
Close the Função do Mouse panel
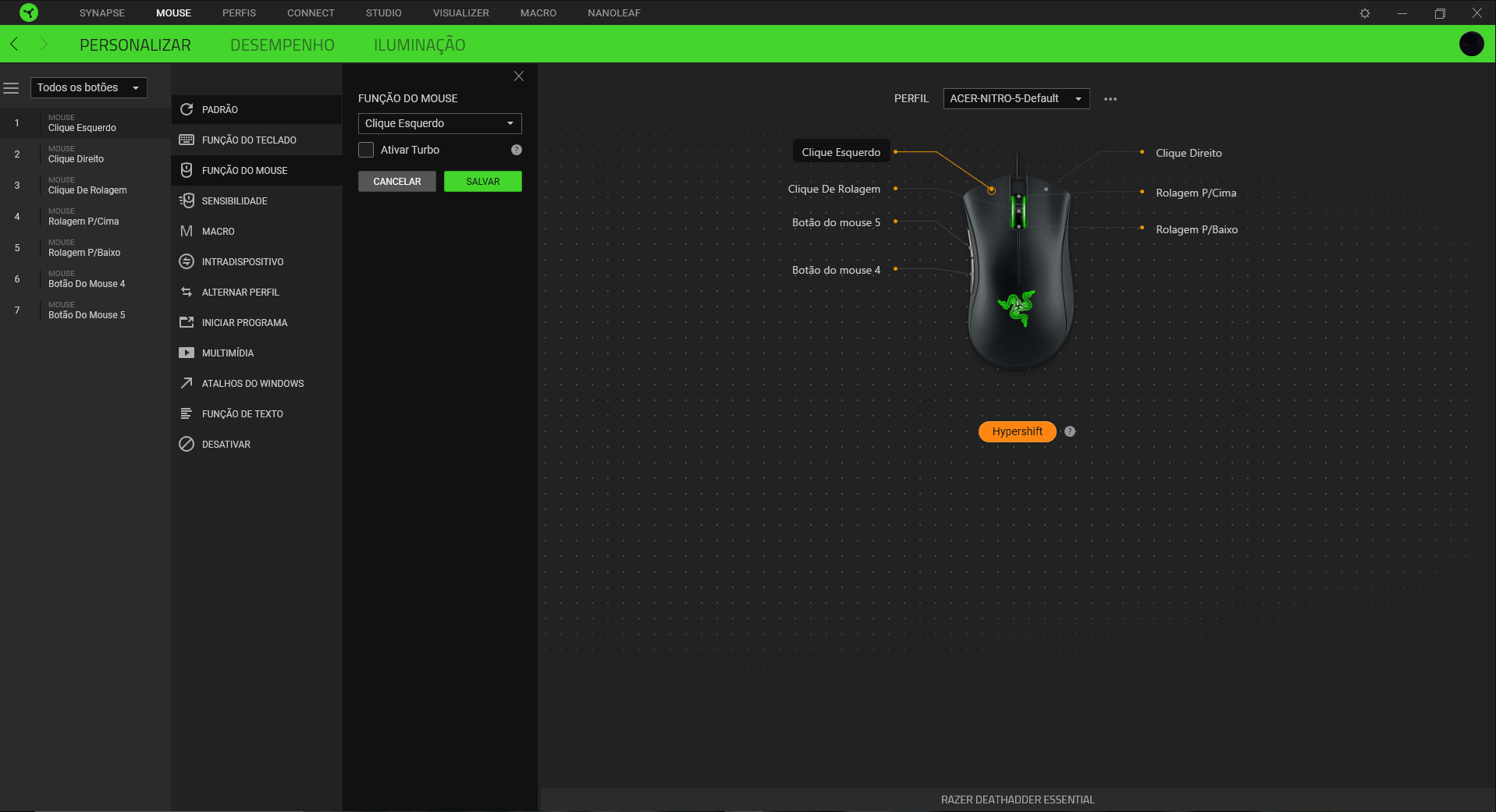[519, 76]
